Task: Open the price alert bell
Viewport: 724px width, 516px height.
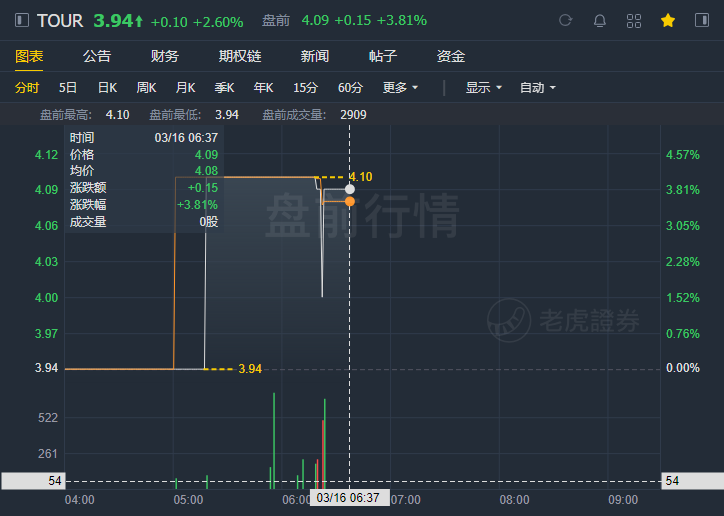Action: [x=600, y=20]
